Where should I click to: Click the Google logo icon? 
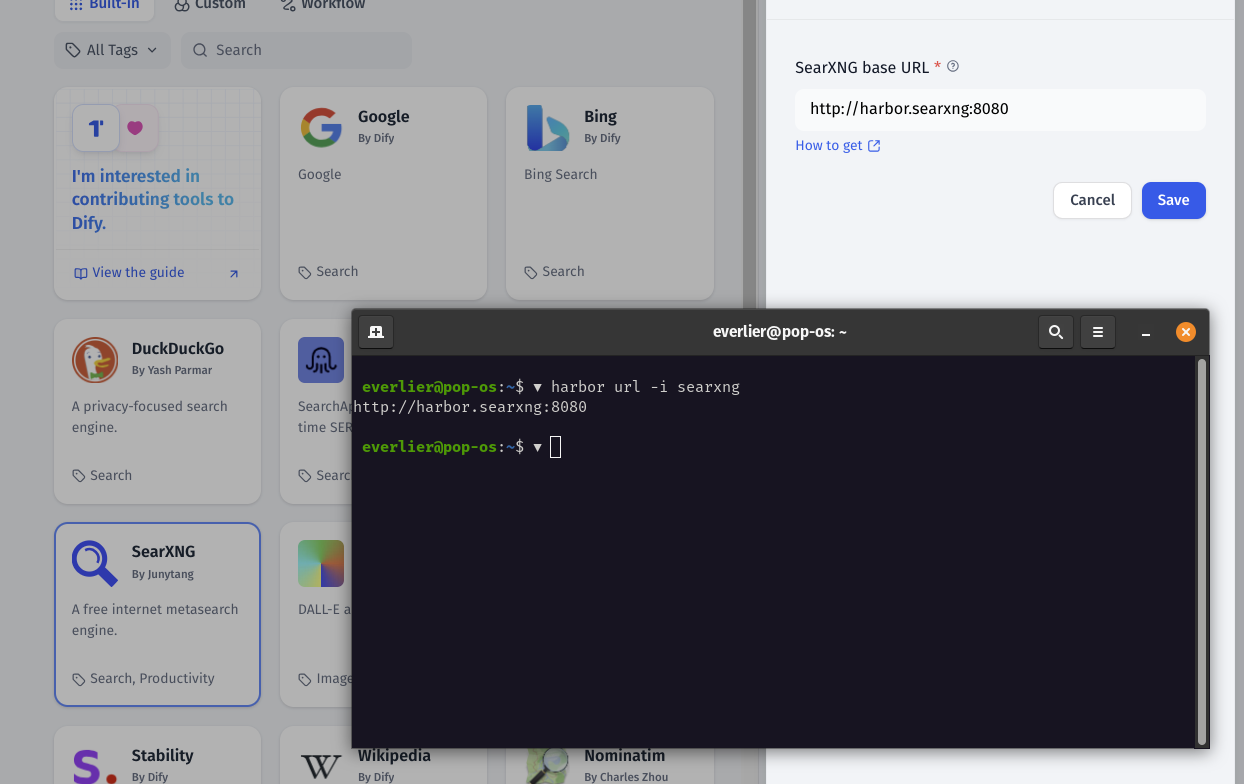click(x=321, y=127)
